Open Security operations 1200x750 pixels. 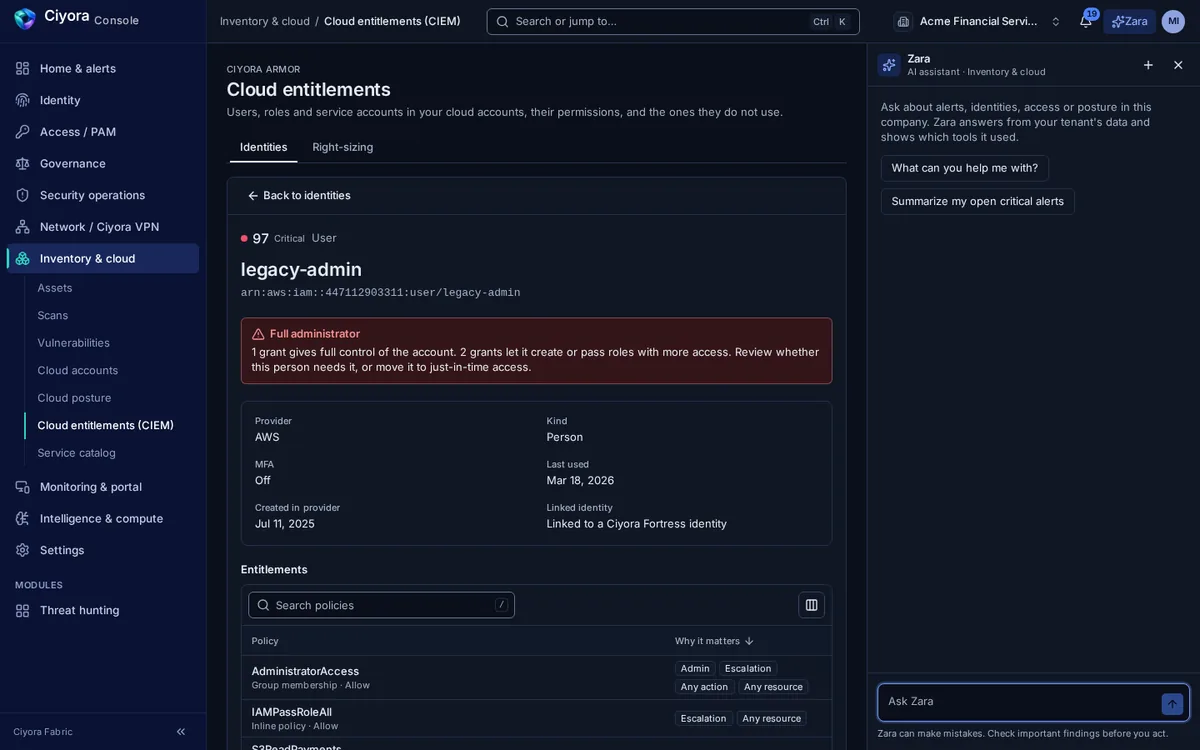point(103,195)
